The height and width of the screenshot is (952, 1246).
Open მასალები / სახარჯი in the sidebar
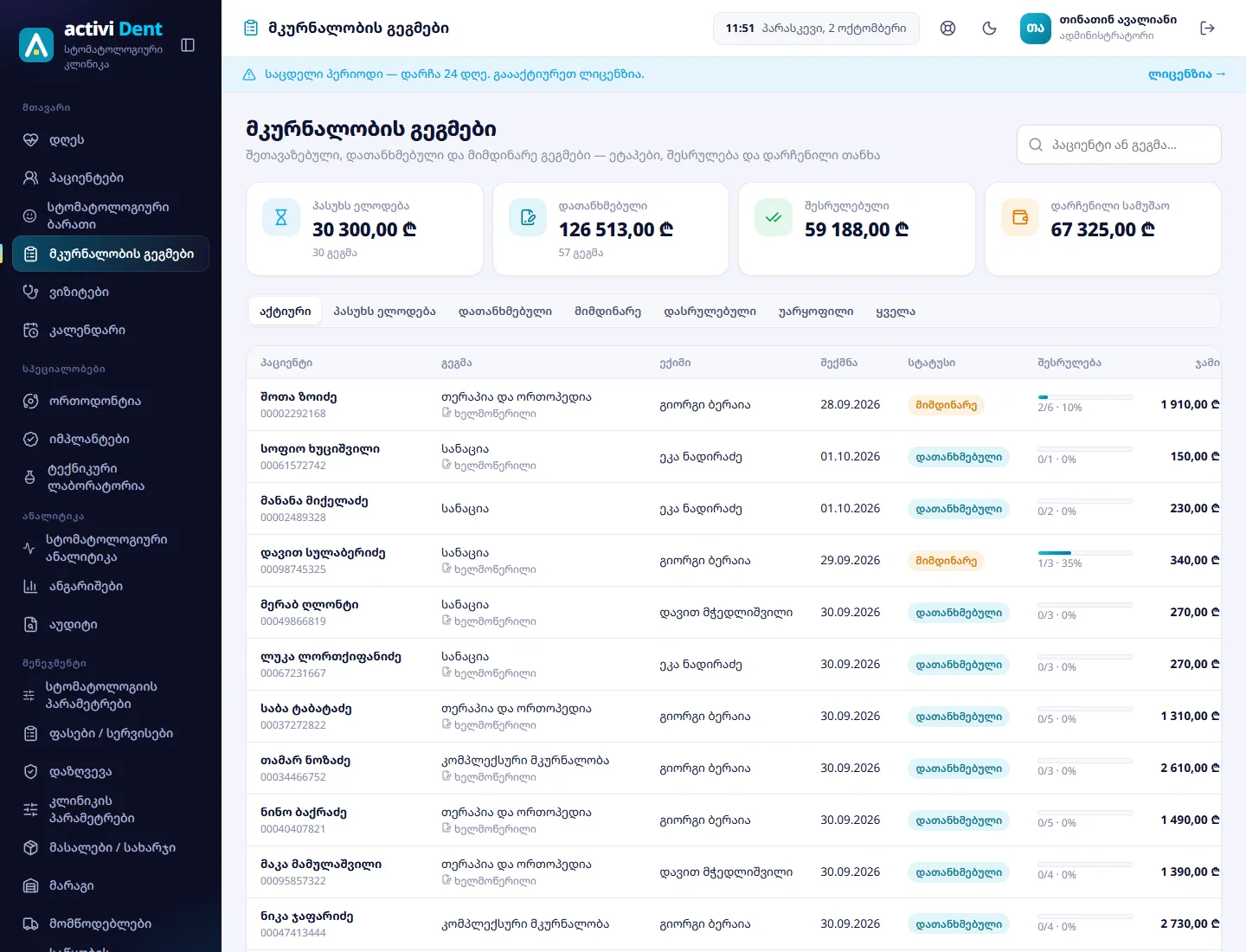tap(111, 847)
